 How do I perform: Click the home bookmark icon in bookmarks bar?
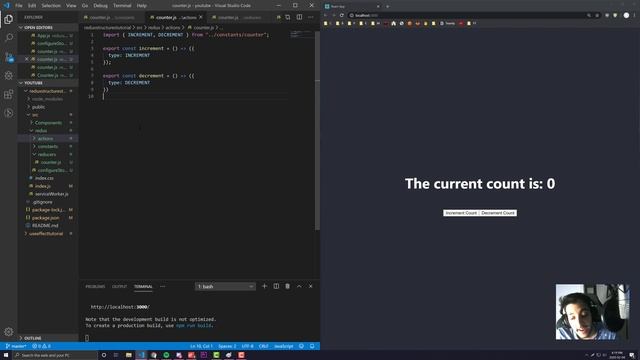pos(393,23)
